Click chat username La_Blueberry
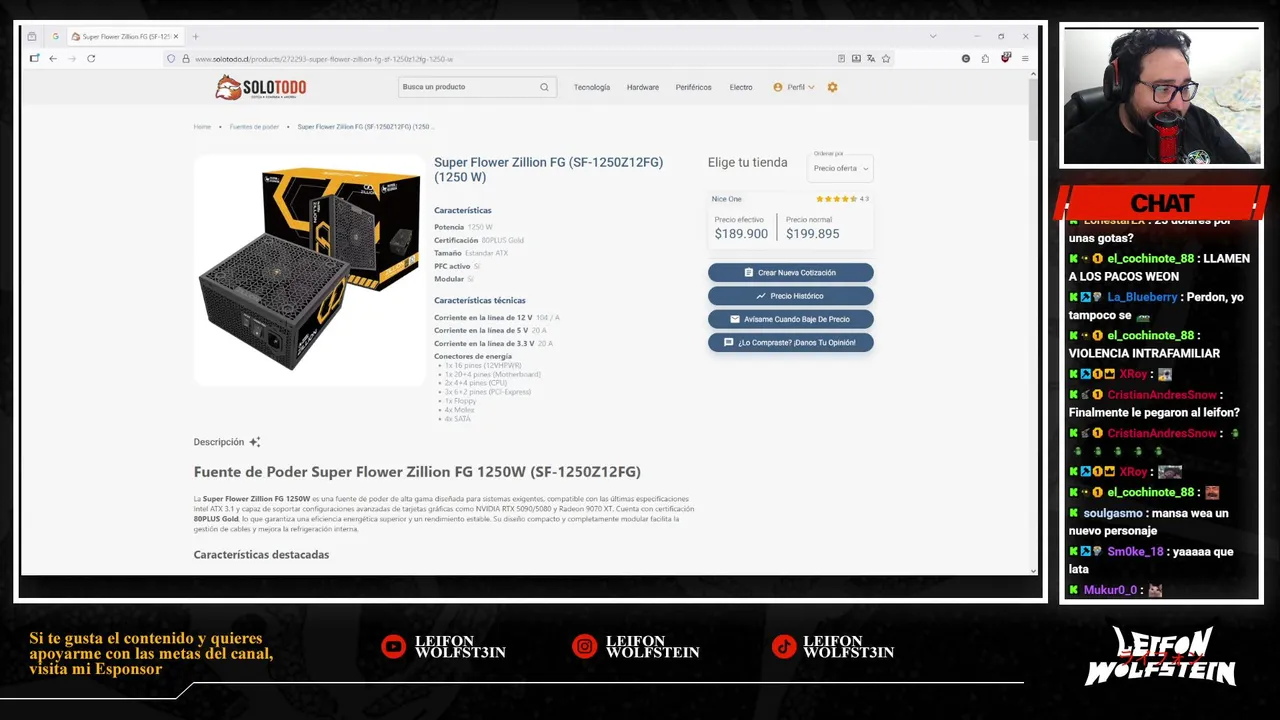Screen dimensions: 1280x720 click(x=1142, y=297)
